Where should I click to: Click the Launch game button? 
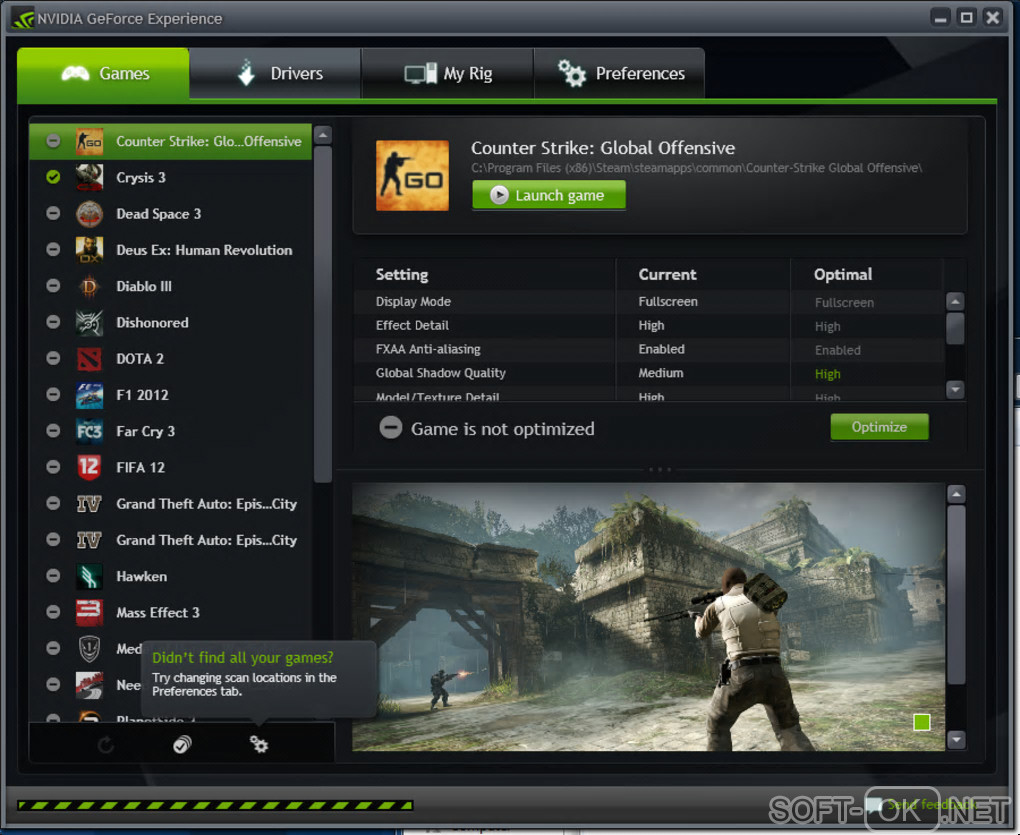(x=549, y=195)
